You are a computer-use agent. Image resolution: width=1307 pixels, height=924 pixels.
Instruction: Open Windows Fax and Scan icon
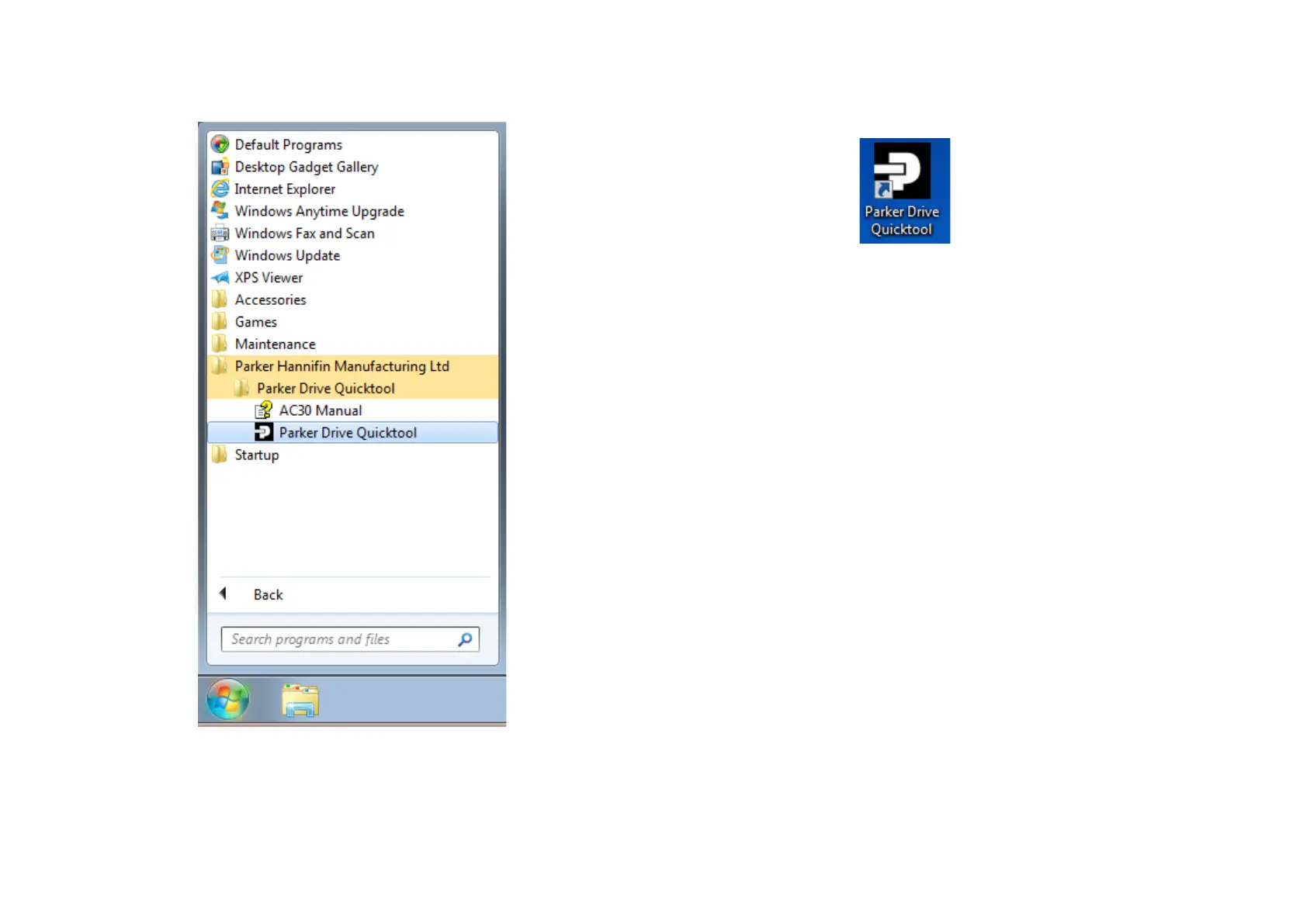[220, 233]
